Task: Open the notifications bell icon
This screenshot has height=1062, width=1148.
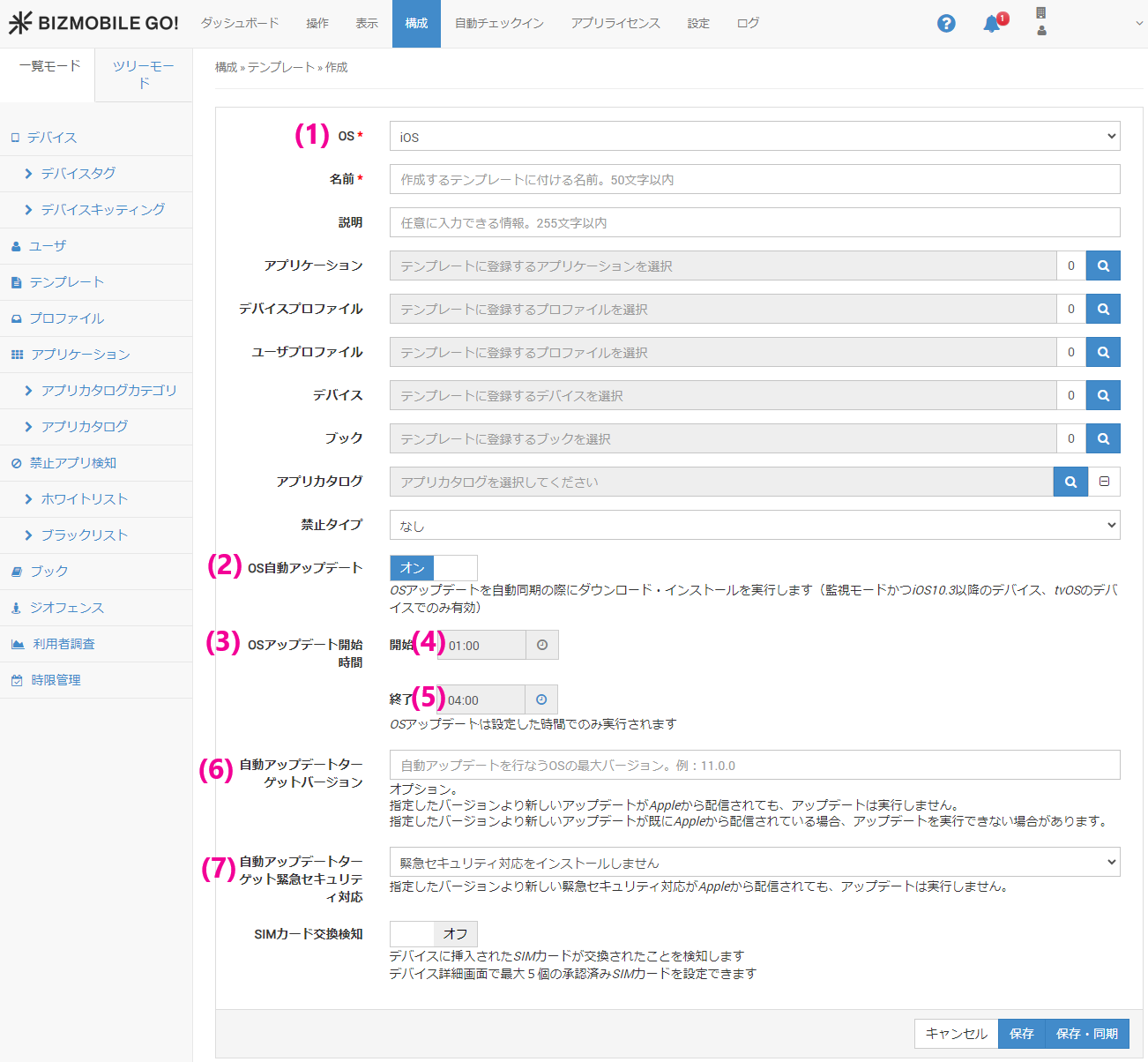Action: (992, 24)
